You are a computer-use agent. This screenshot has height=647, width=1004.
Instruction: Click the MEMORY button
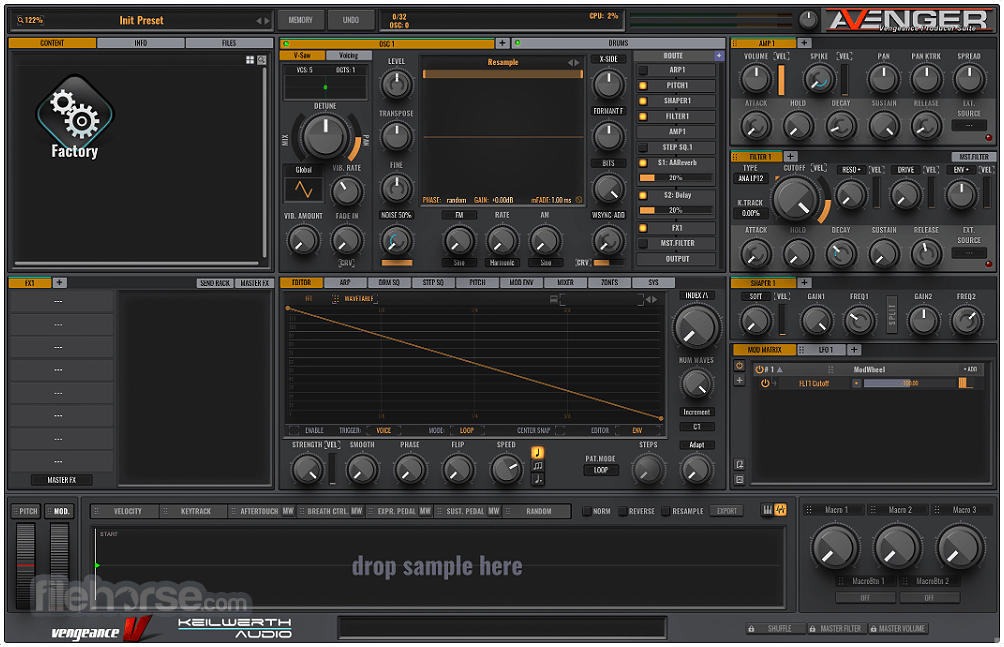[300, 20]
